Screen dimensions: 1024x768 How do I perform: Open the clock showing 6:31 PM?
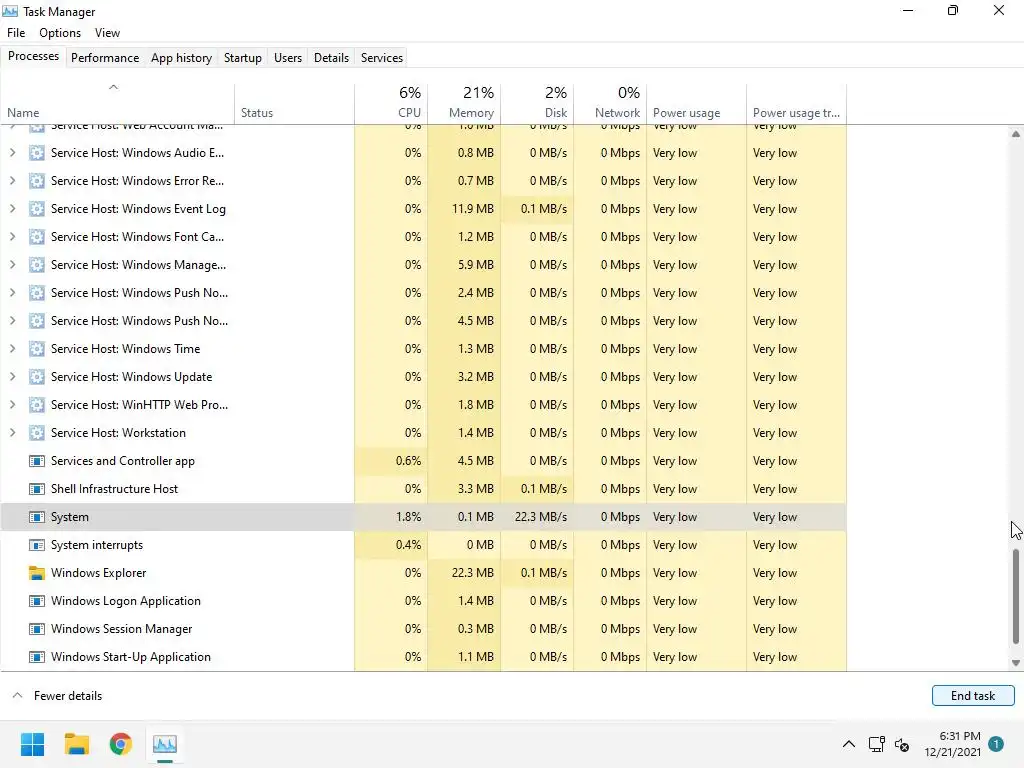click(952, 744)
